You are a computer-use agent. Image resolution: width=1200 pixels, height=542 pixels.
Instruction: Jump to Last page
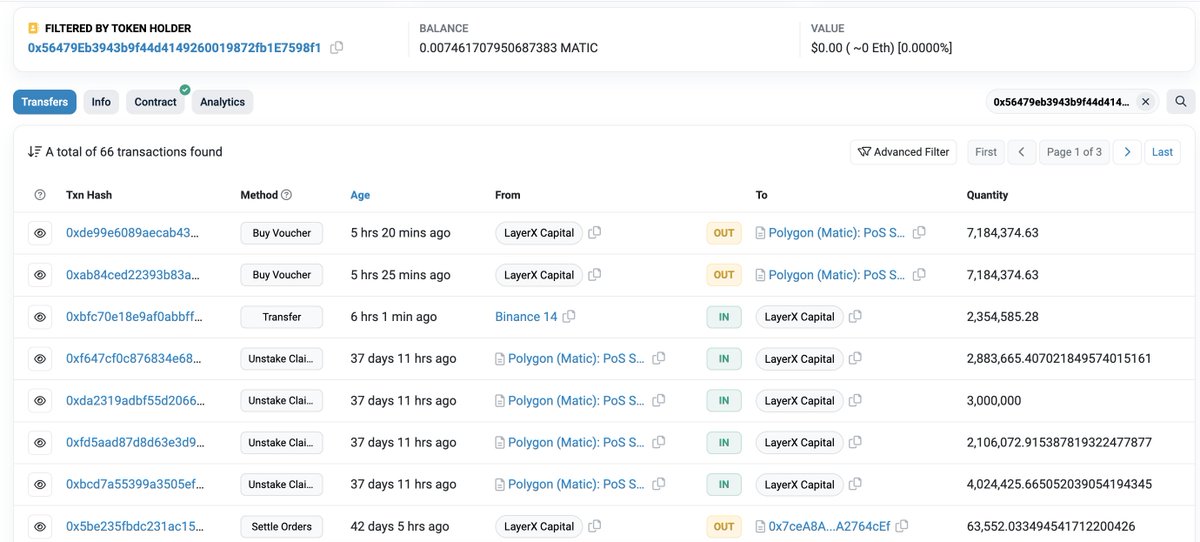(1162, 152)
